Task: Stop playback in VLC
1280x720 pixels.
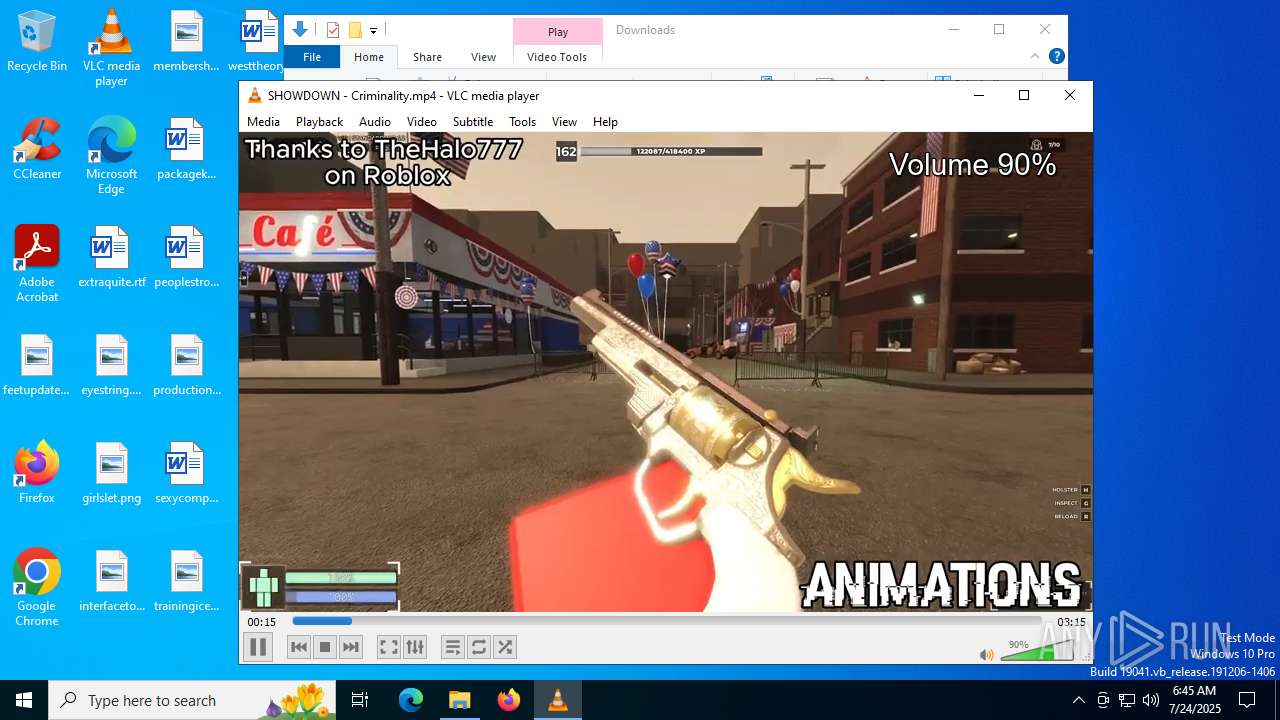Action: coord(325,647)
